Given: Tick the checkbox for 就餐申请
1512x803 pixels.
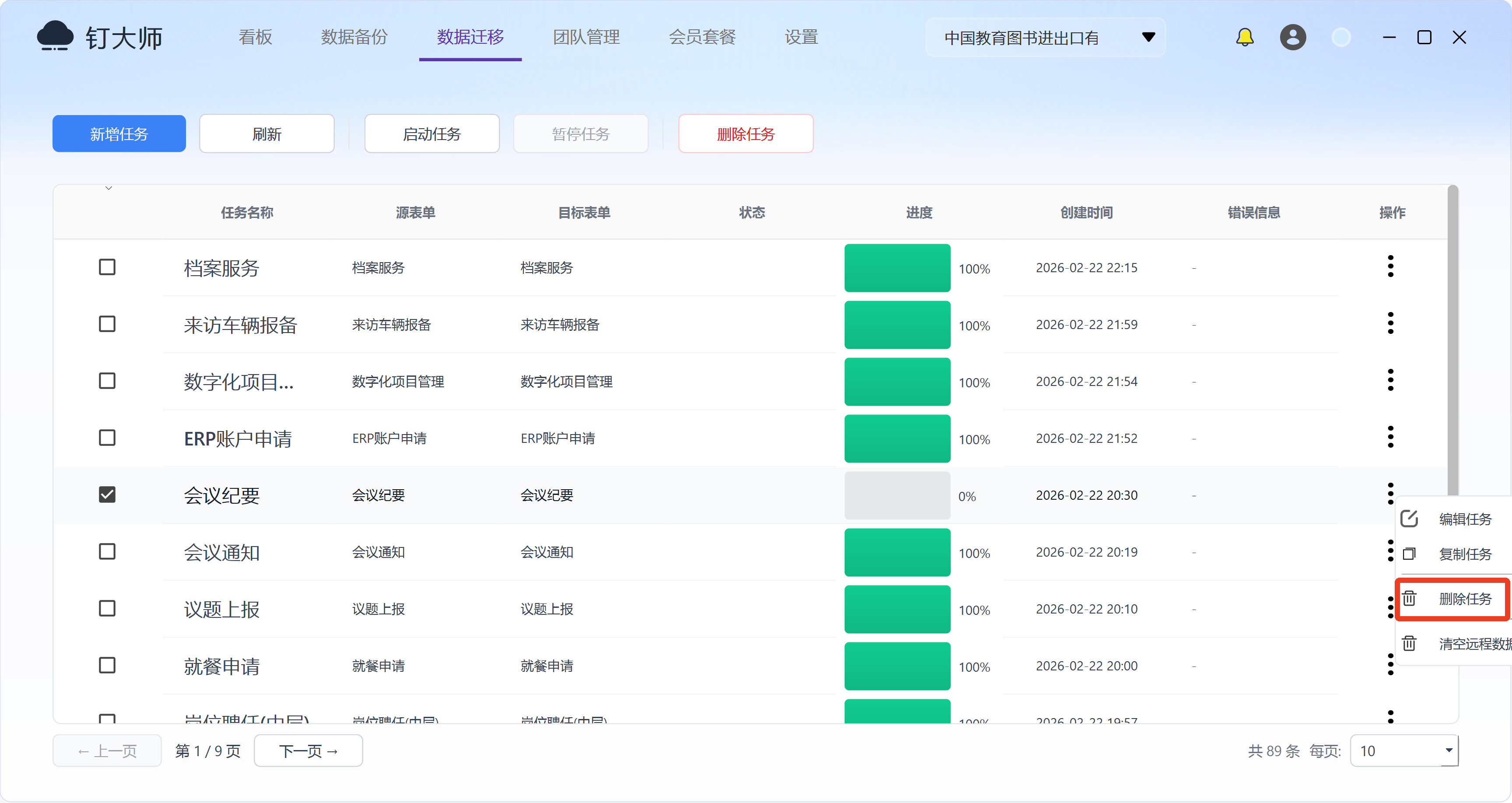Looking at the screenshot, I should (x=107, y=666).
